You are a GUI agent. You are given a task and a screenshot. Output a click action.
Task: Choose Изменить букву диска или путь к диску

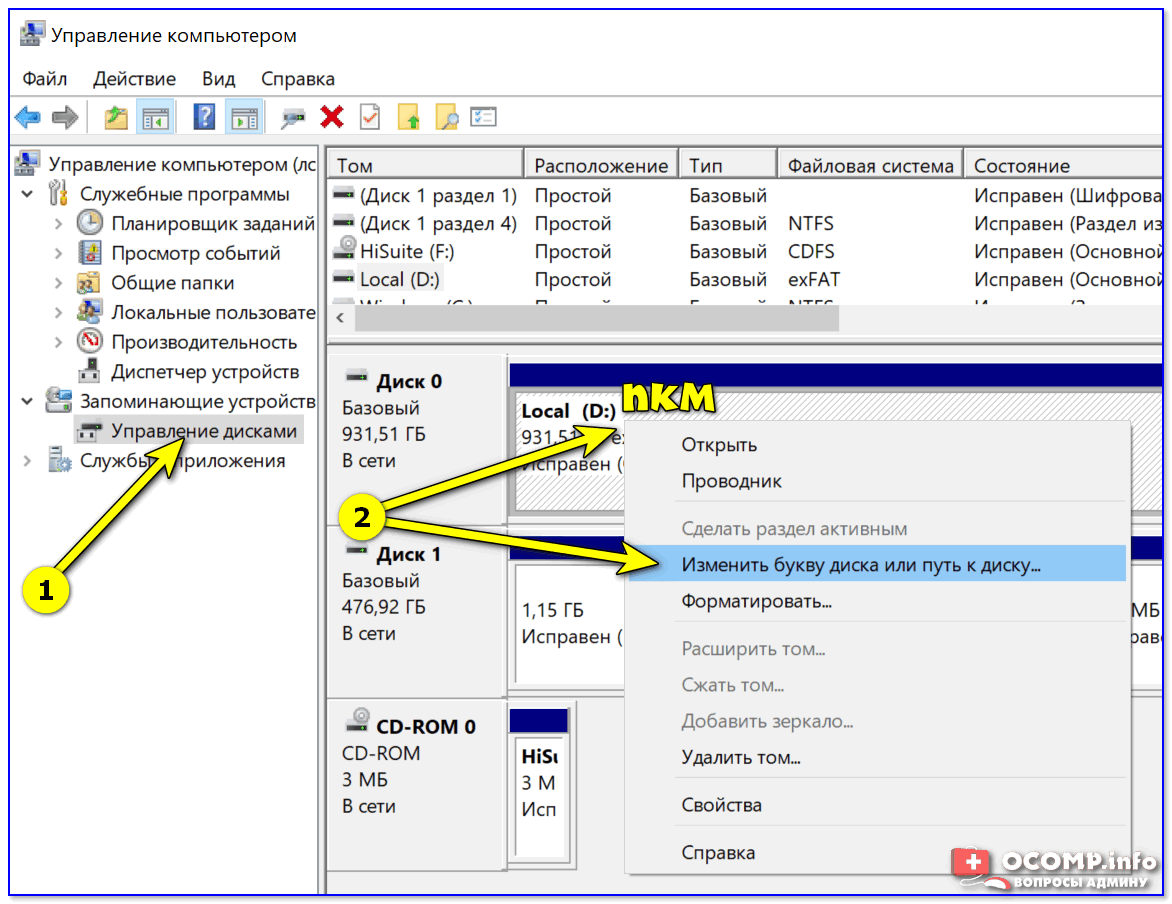point(861,565)
